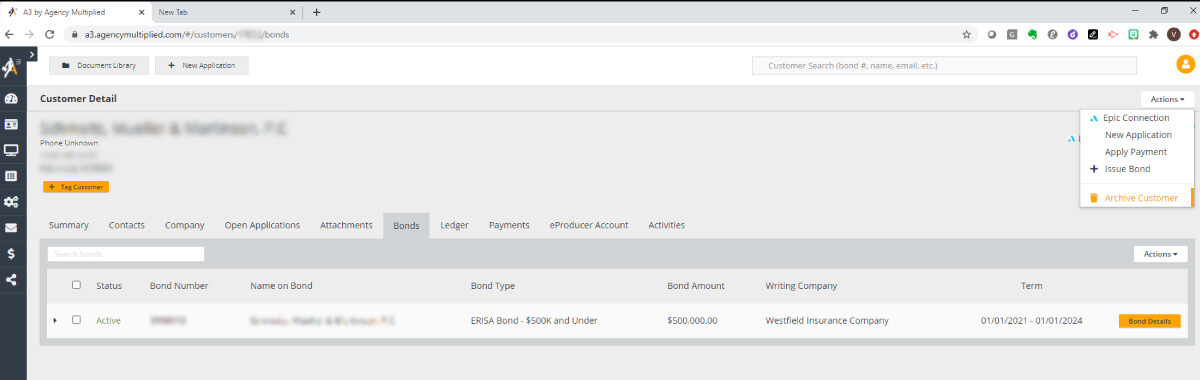Image resolution: width=1200 pixels, height=380 pixels.
Task: Open the list view icon in sidebar
Action: click(11, 175)
